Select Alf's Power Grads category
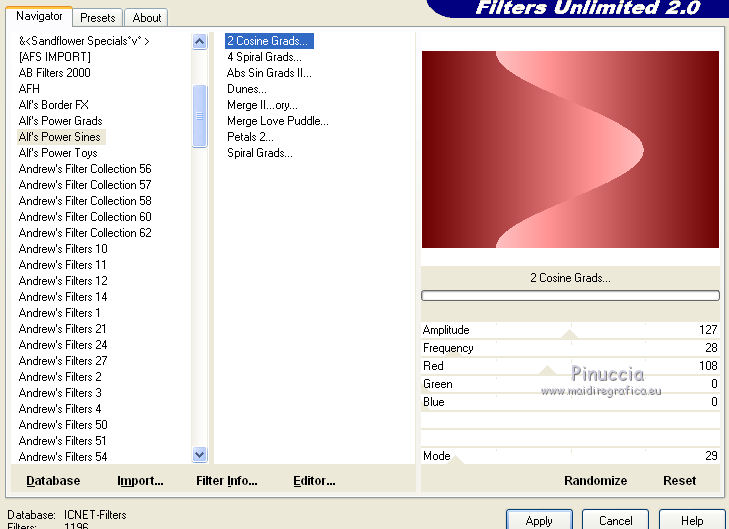Image resolution: width=729 pixels, height=529 pixels. (60, 121)
